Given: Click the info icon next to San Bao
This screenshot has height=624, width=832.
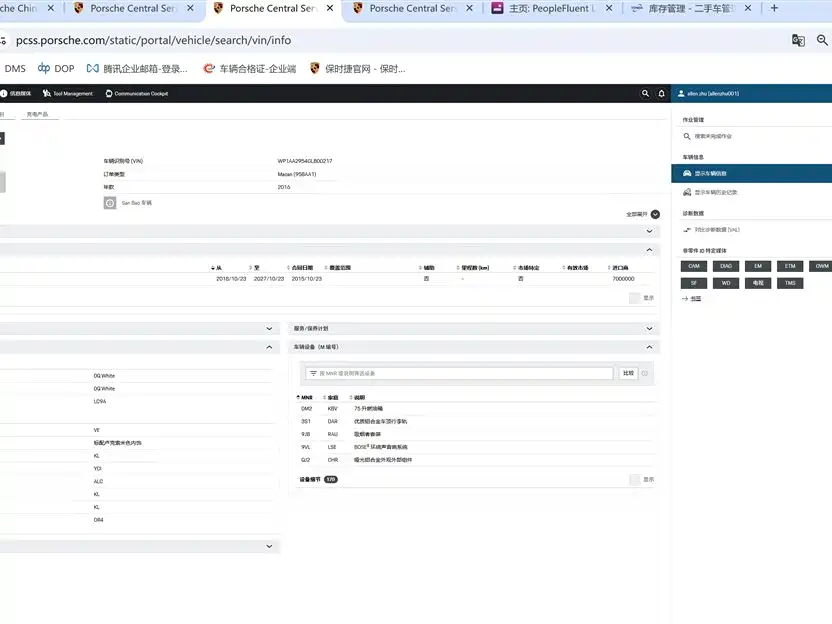Looking at the screenshot, I should [x=110, y=203].
